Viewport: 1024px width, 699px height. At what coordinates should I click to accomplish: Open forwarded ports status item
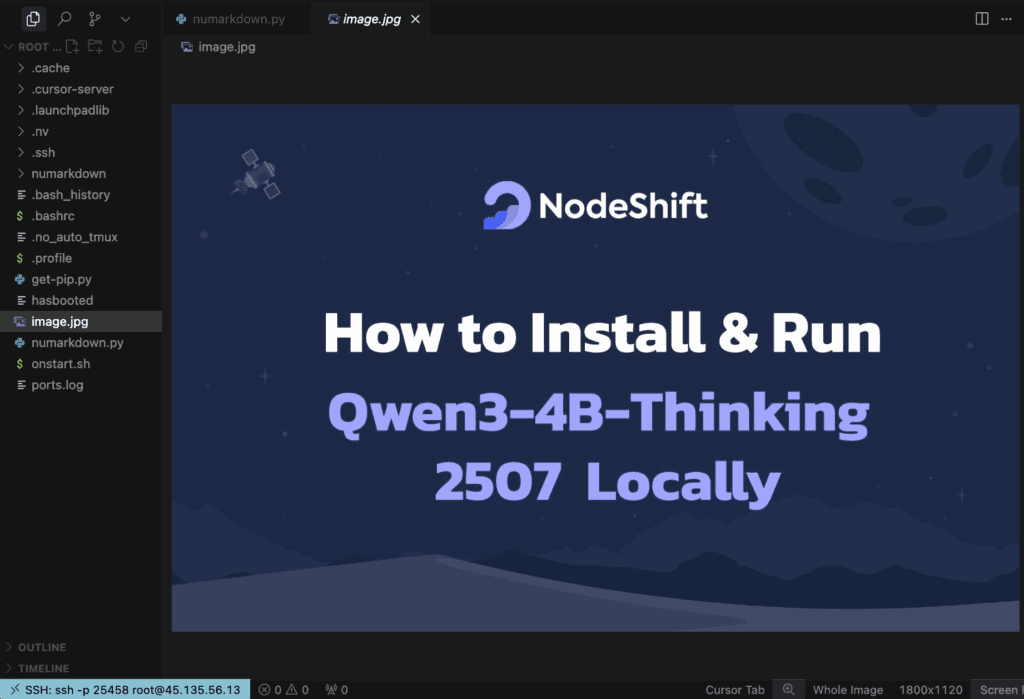coord(337,690)
